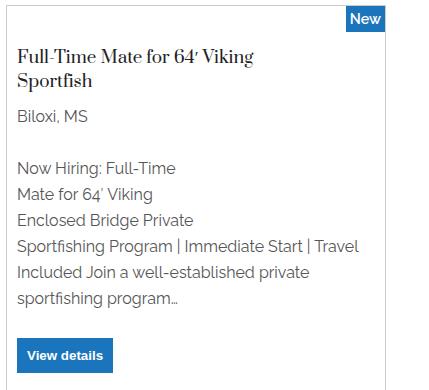The height and width of the screenshot is (390, 429).
Task: Click the truncated 'sportfishing program…' ending text
Action: tap(97, 299)
